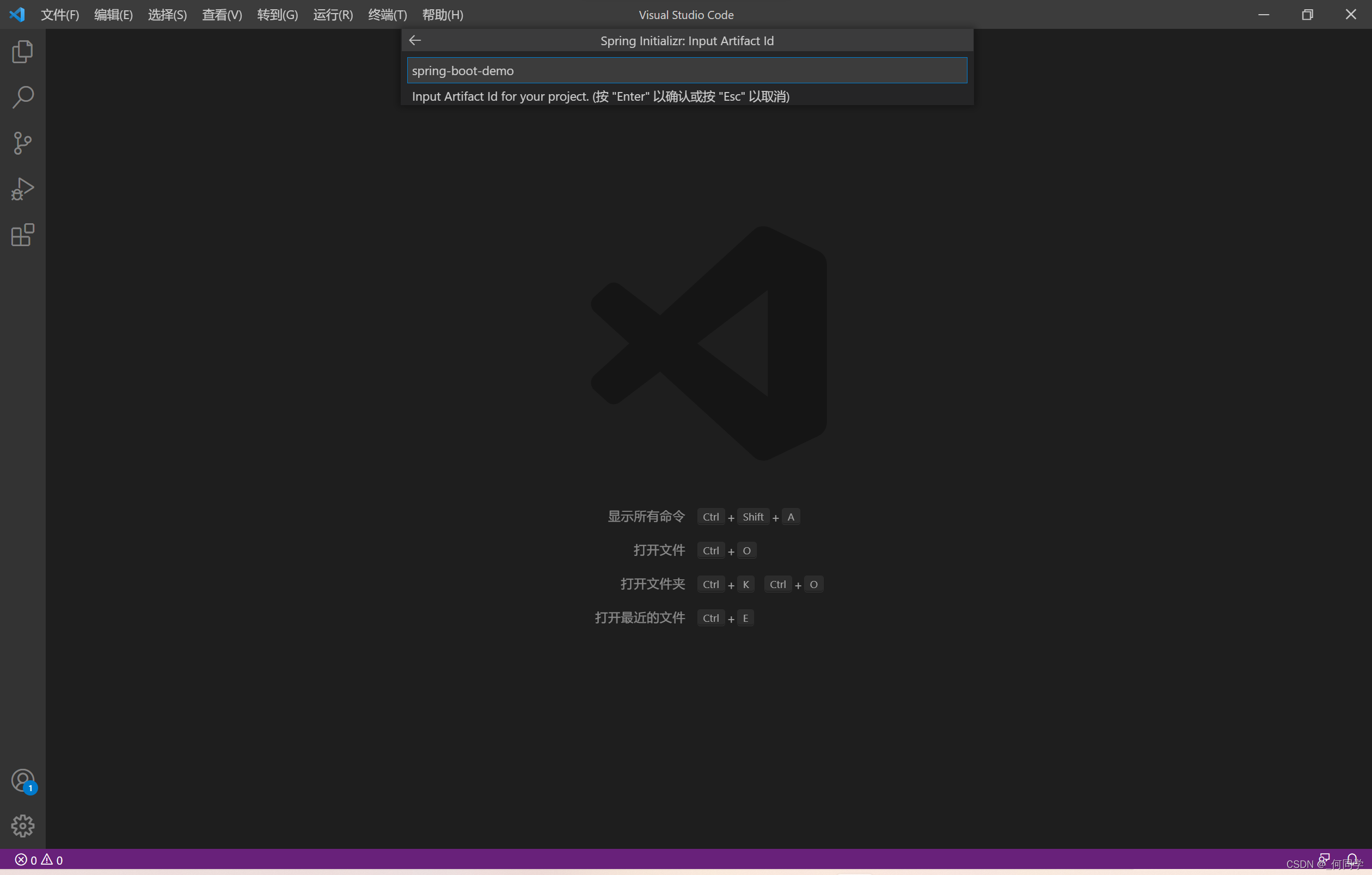Click the Artifact Id input field

(x=687, y=71)
